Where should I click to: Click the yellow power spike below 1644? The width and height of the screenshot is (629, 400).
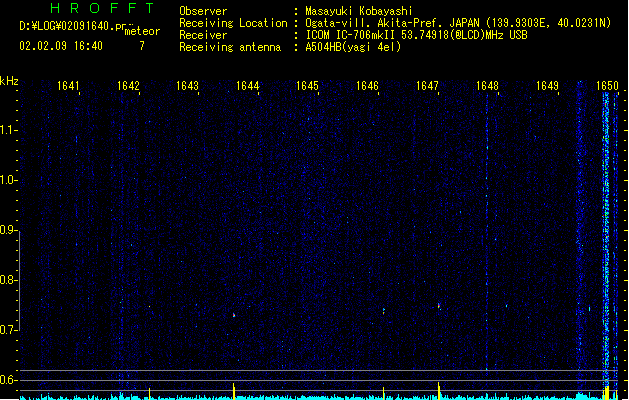pos(234,391)
